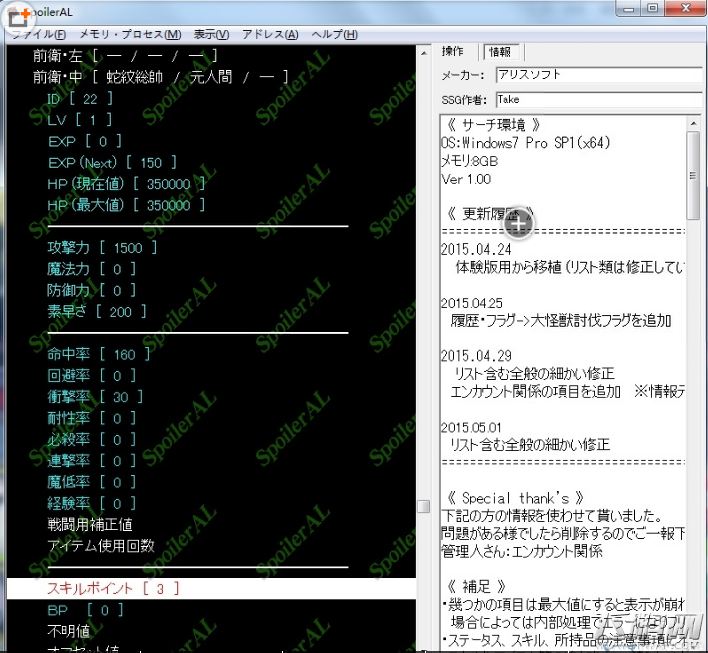The image size is (708, 653).
Task: Select the HP (現在値) entry
Action: (126, 184)
